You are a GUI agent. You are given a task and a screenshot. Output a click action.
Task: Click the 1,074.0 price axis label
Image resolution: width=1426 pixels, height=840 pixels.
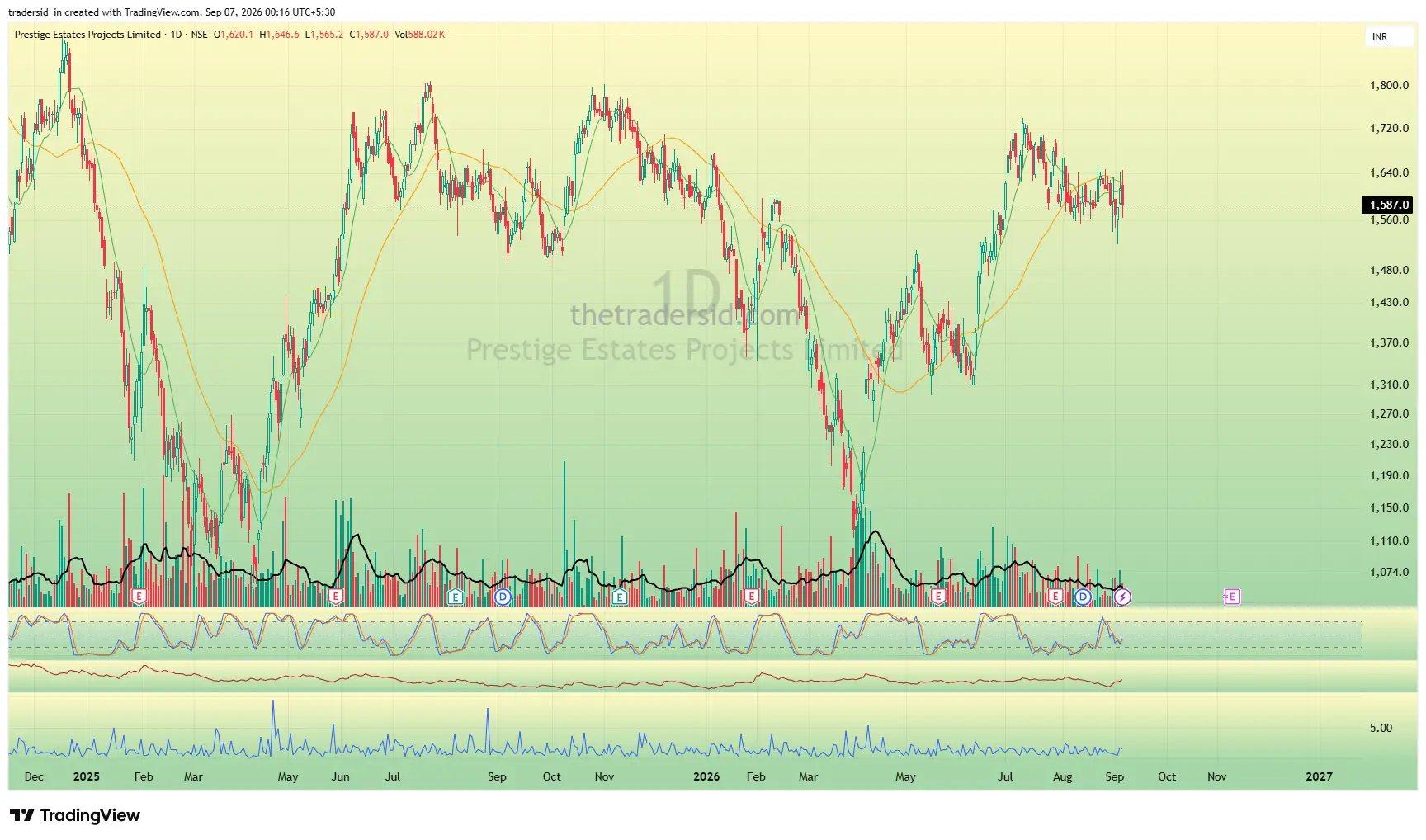pos(1390,572)
